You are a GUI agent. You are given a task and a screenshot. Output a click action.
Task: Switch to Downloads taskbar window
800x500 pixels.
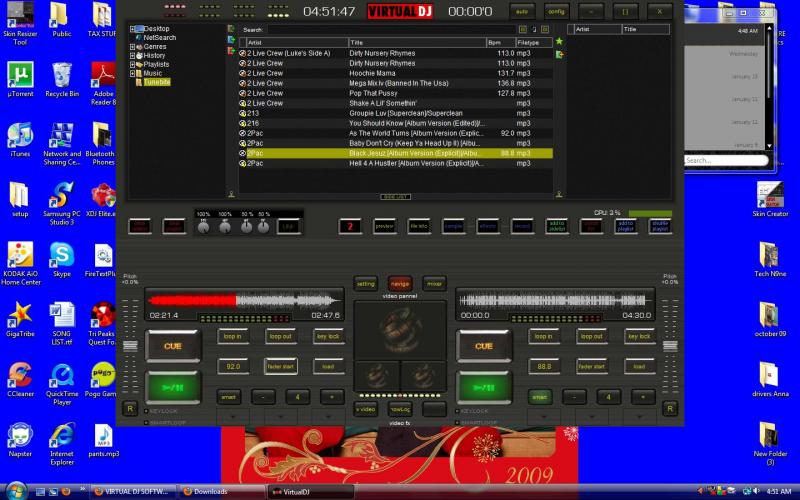(x=220, y=492)
